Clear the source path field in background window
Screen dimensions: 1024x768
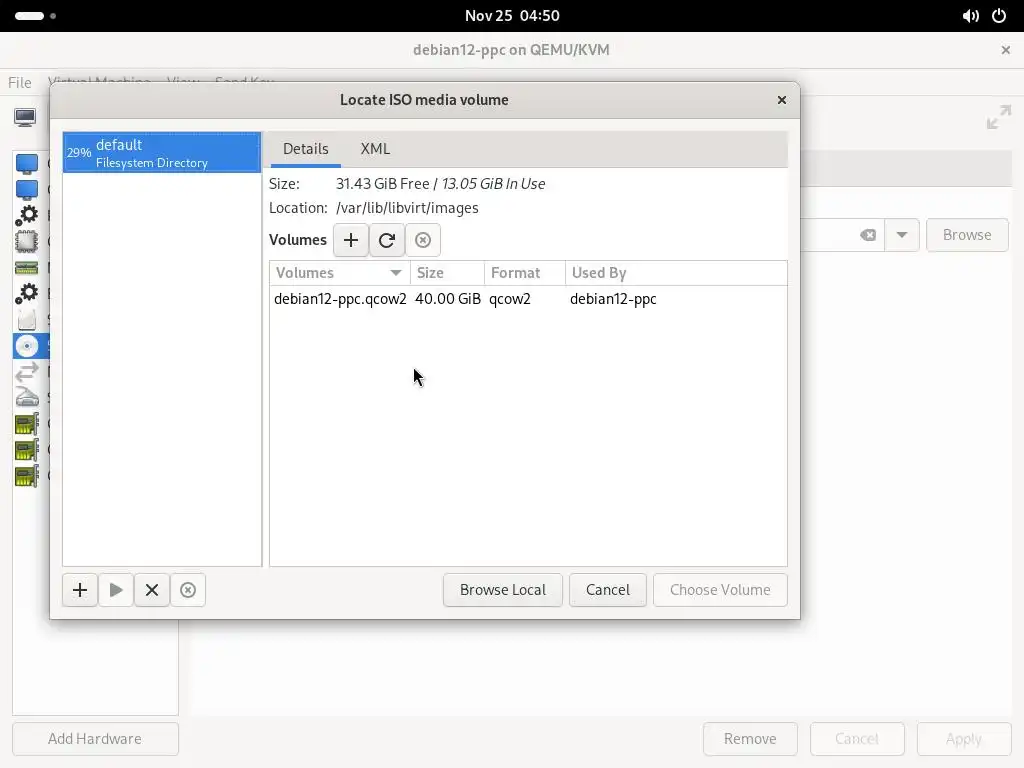tap(868, 235)
